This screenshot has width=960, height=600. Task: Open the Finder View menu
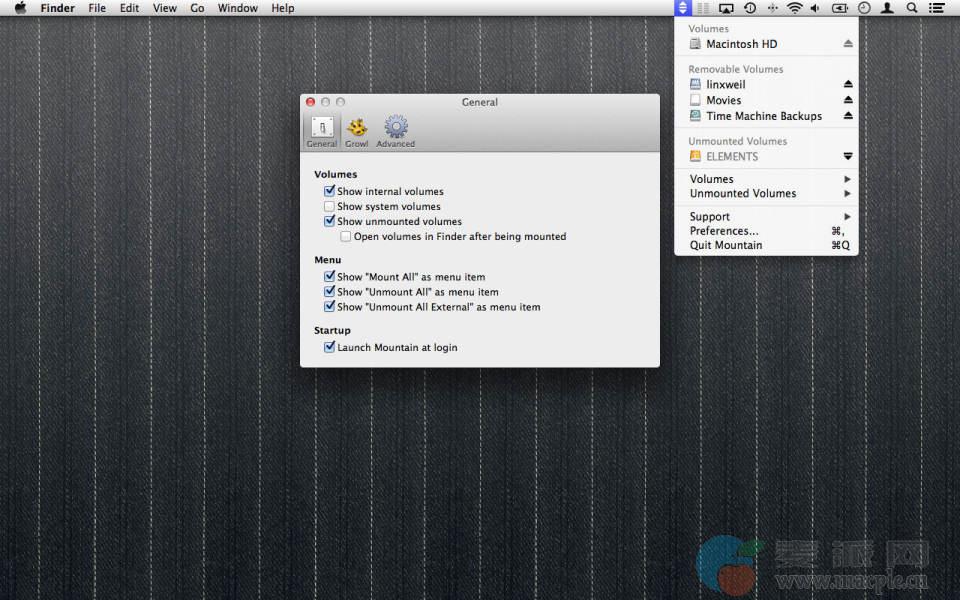click(x=165, y=8)
